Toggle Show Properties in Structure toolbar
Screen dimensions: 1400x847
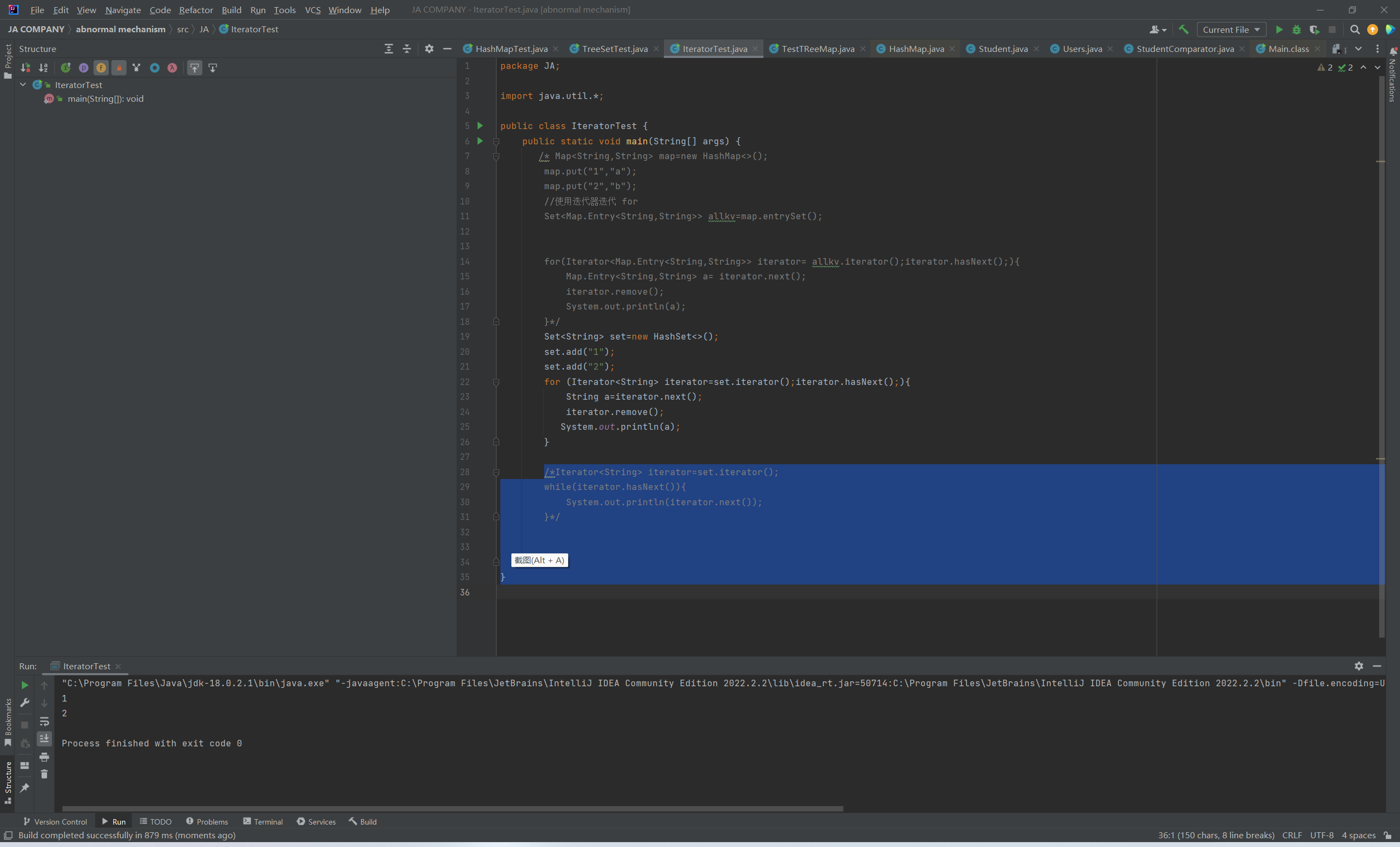[x=84, y=68]
